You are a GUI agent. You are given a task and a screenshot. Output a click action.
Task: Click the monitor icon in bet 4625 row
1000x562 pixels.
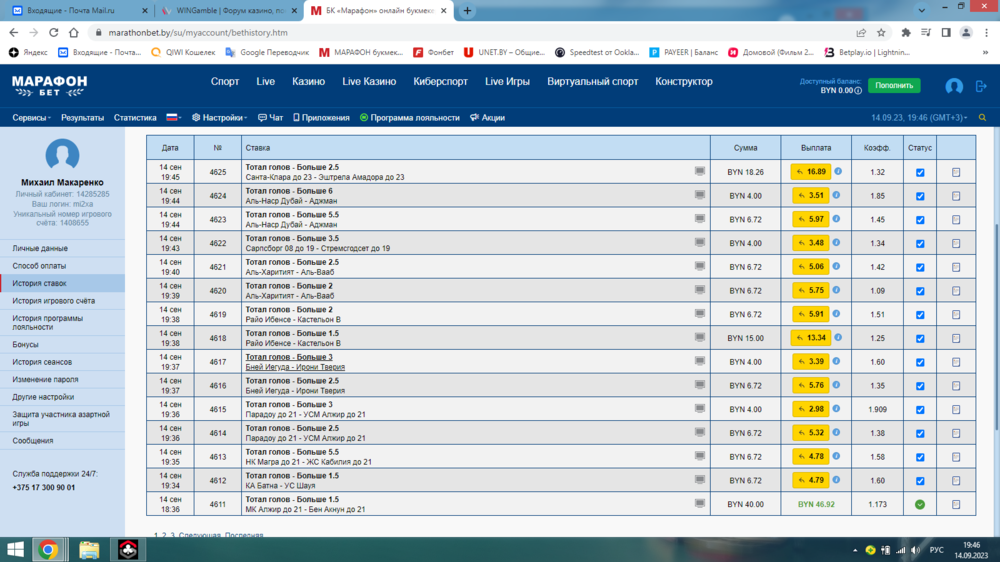pos(700,172)
